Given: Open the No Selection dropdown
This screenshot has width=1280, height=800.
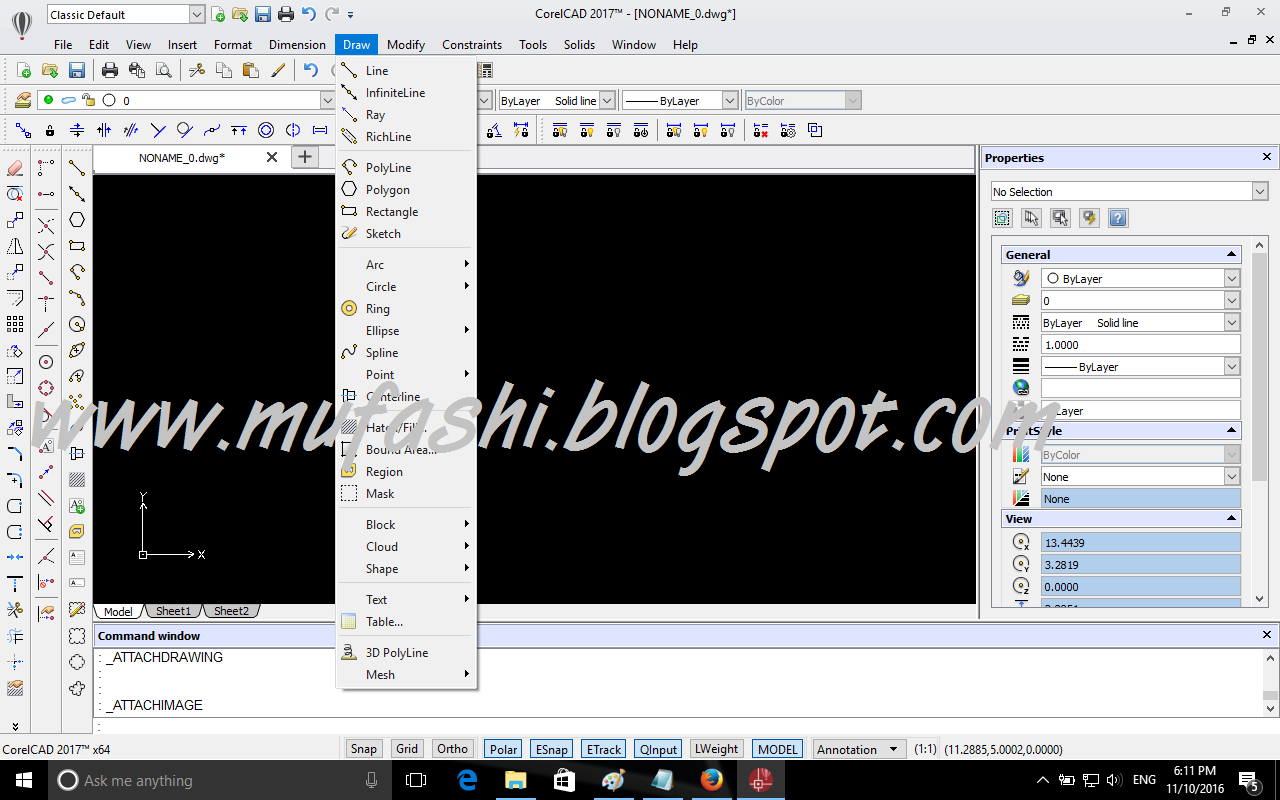Looking at the screenshot, I should click(x=1260, y=192).
